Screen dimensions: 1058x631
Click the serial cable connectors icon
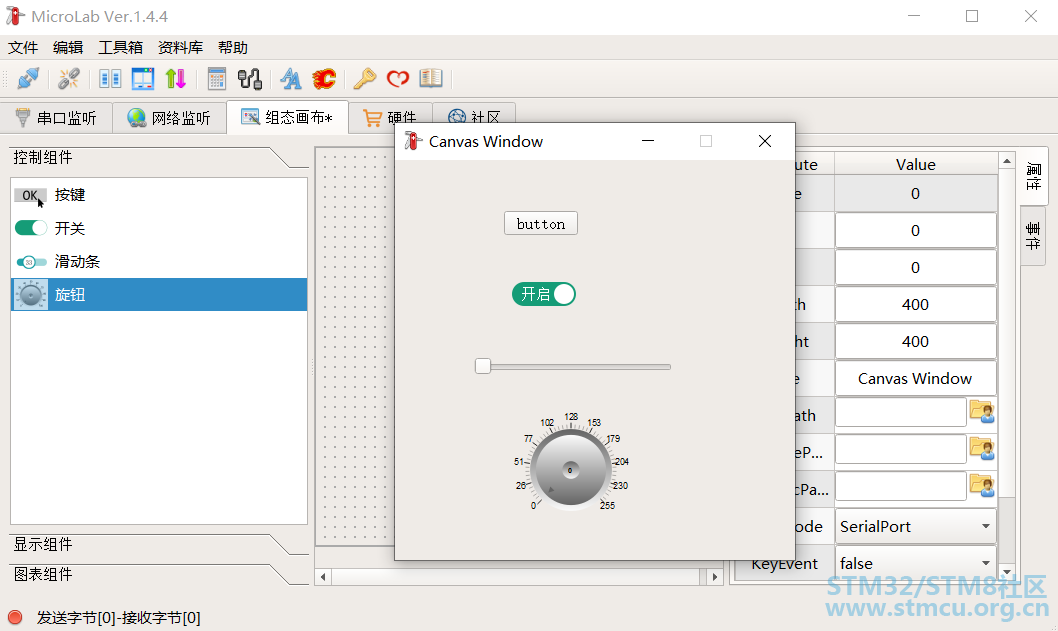tap(250, 79)
